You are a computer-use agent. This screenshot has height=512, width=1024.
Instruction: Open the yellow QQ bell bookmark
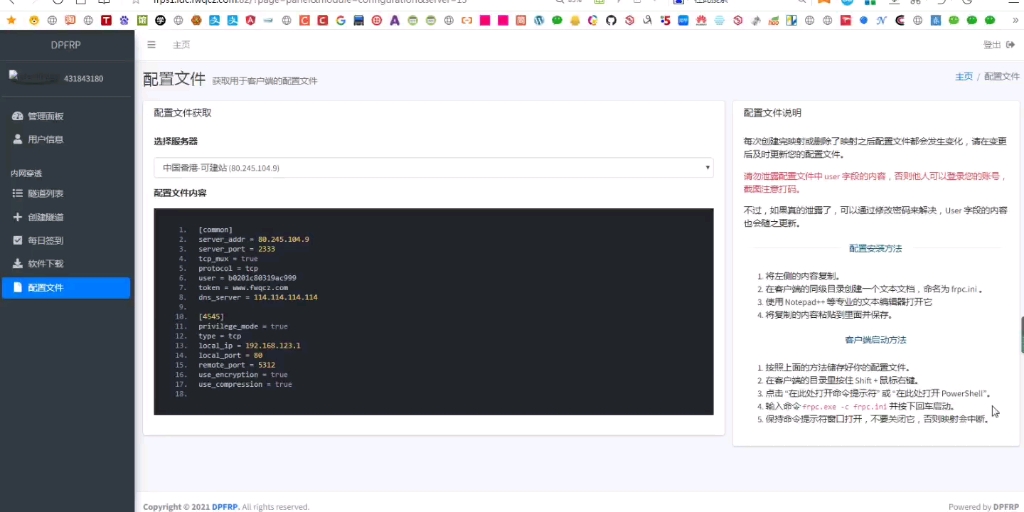[x=575, y=20]
